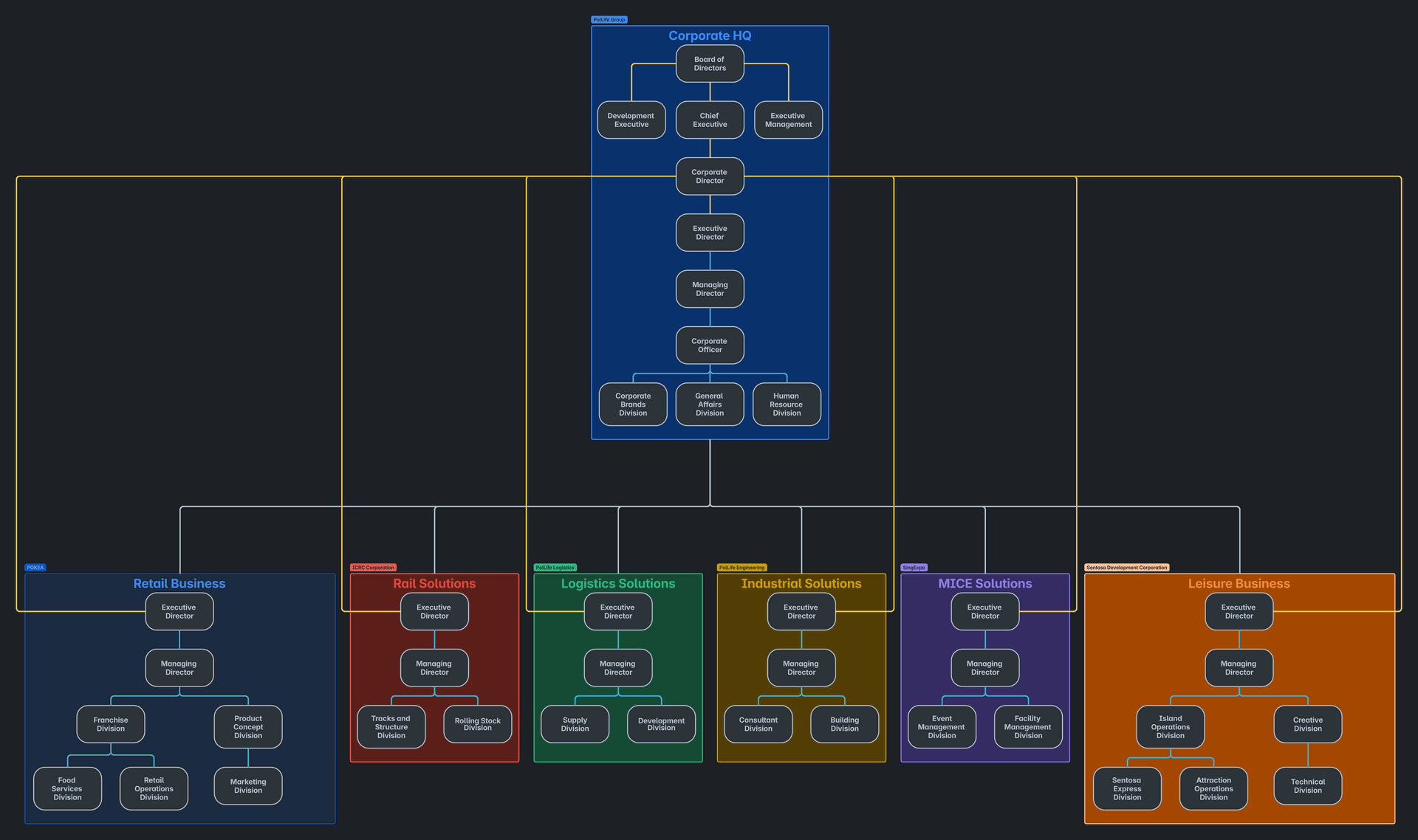Select the Consultant Division node
This screenshot has height=840, width=1418.
pyautogui.click(x=758, y=724)
